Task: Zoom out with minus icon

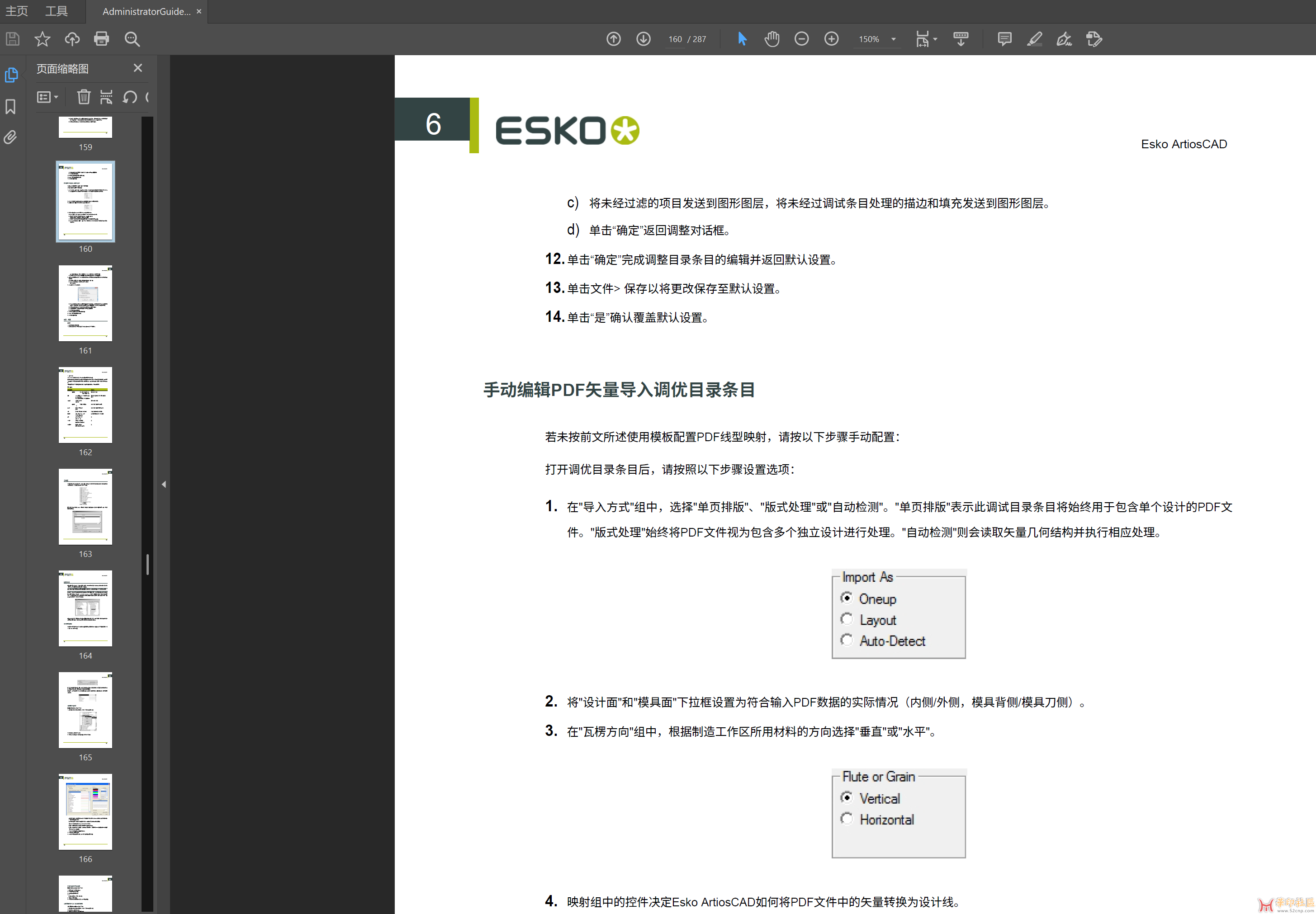Action: (x=801, y=39)
